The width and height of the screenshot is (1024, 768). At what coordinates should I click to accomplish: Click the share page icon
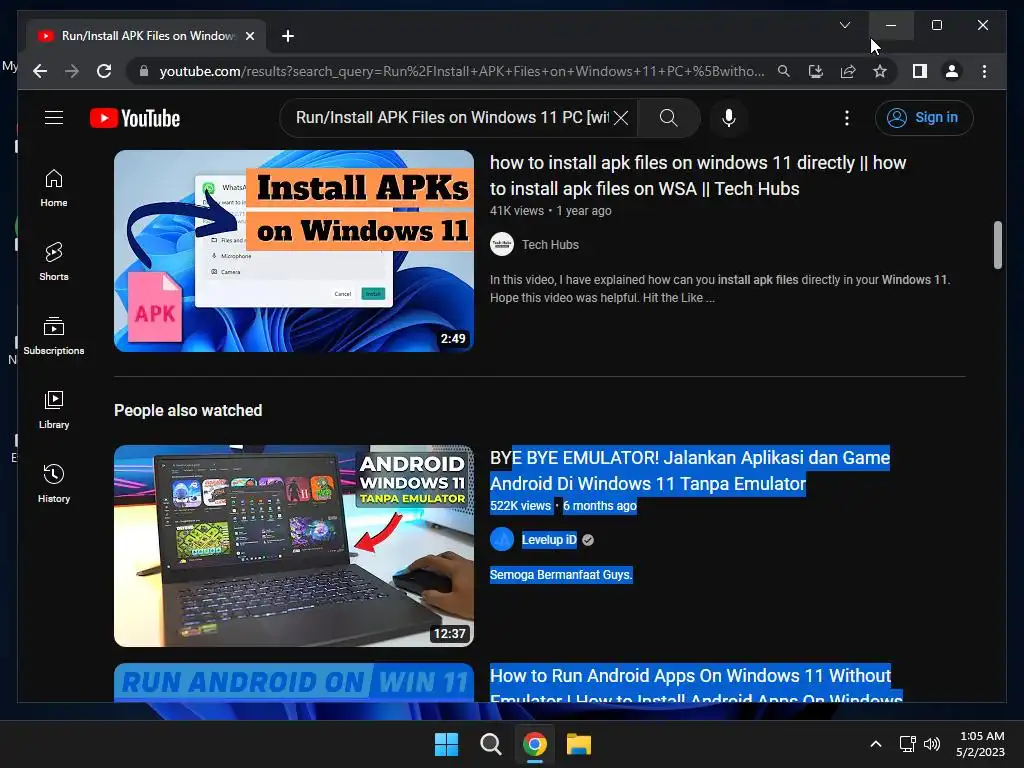point(848,71)
